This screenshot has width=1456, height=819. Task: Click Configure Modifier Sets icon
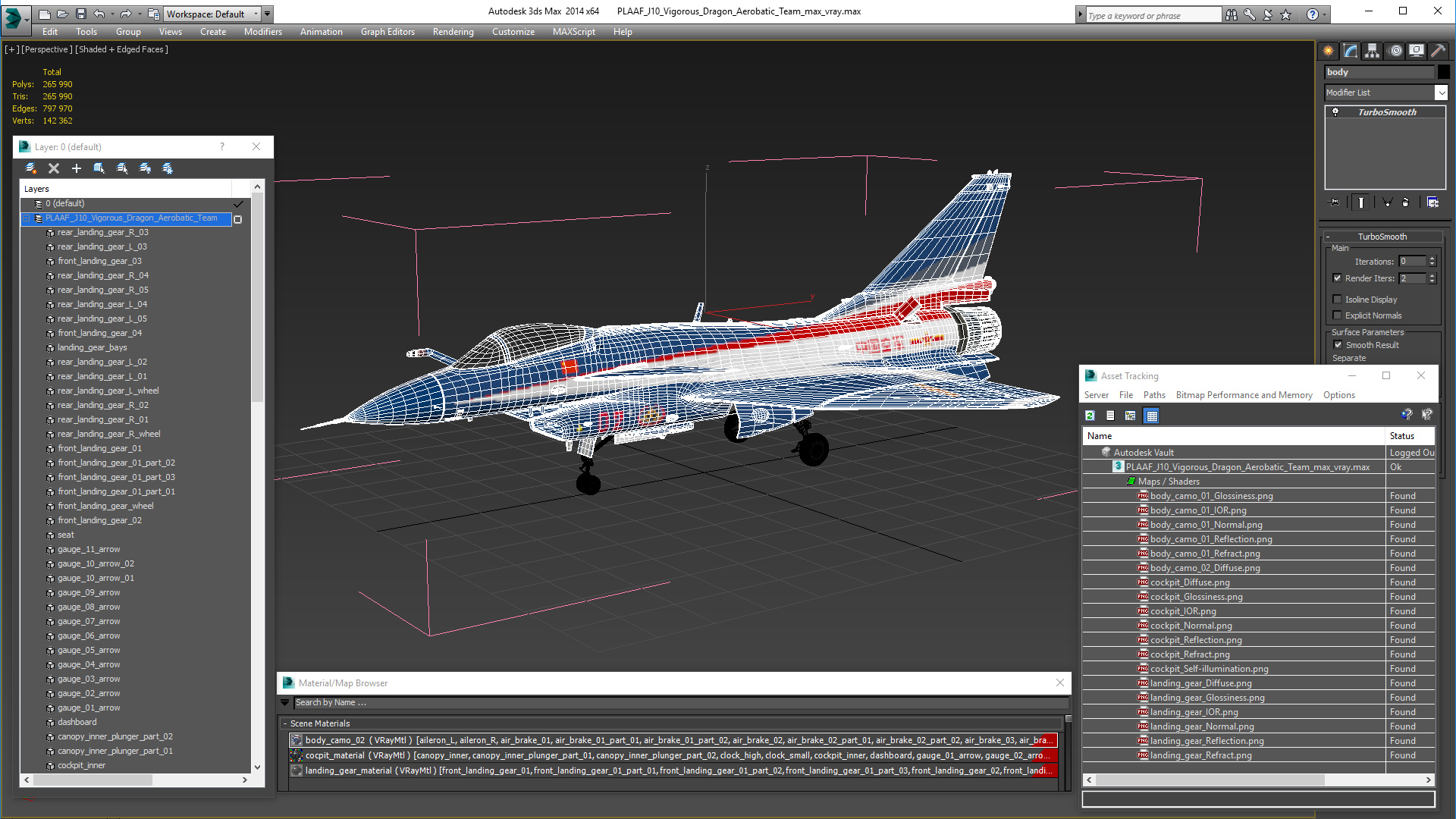click(1432, 202)
